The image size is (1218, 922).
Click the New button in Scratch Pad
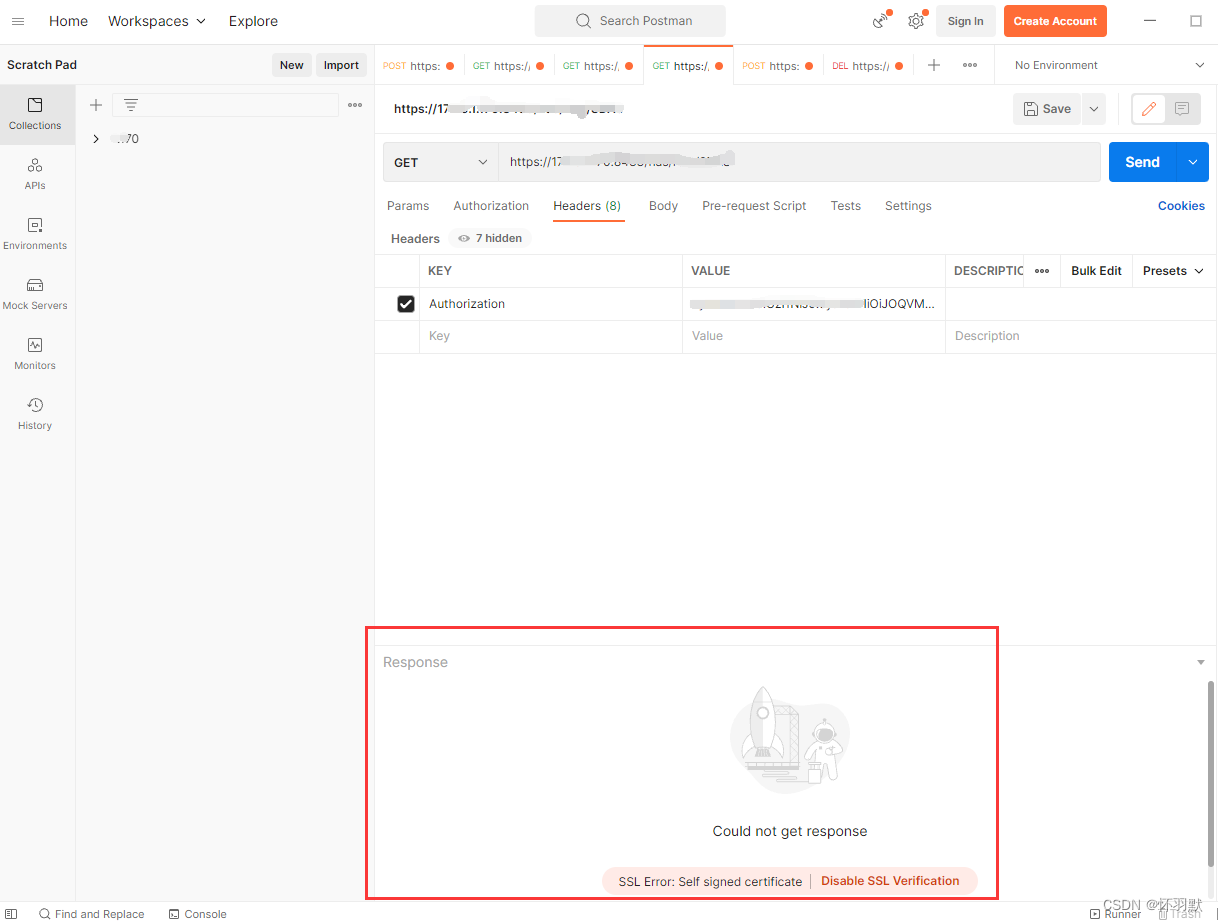[292, 65]
